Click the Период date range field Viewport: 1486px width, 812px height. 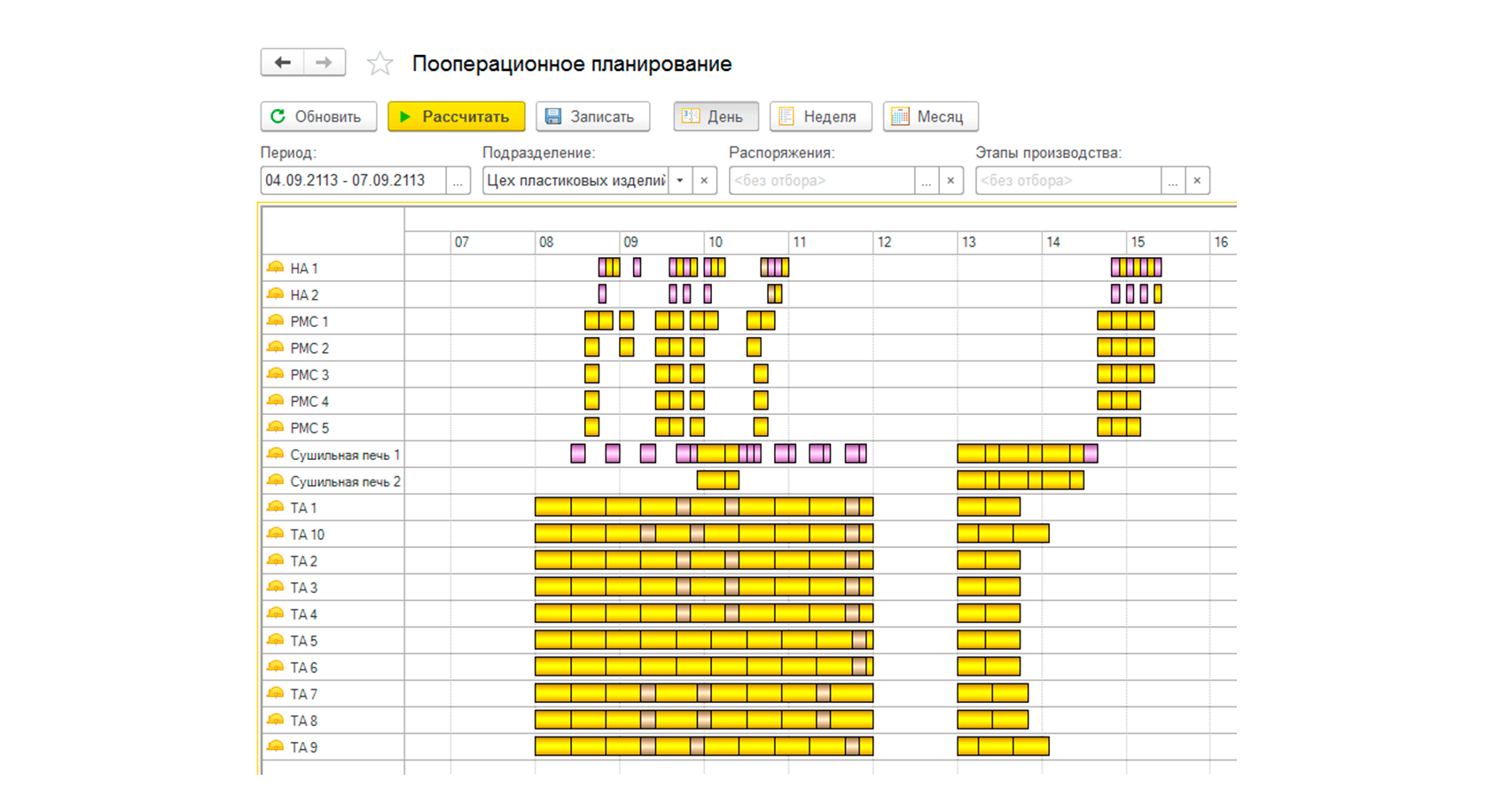[353, 180]
